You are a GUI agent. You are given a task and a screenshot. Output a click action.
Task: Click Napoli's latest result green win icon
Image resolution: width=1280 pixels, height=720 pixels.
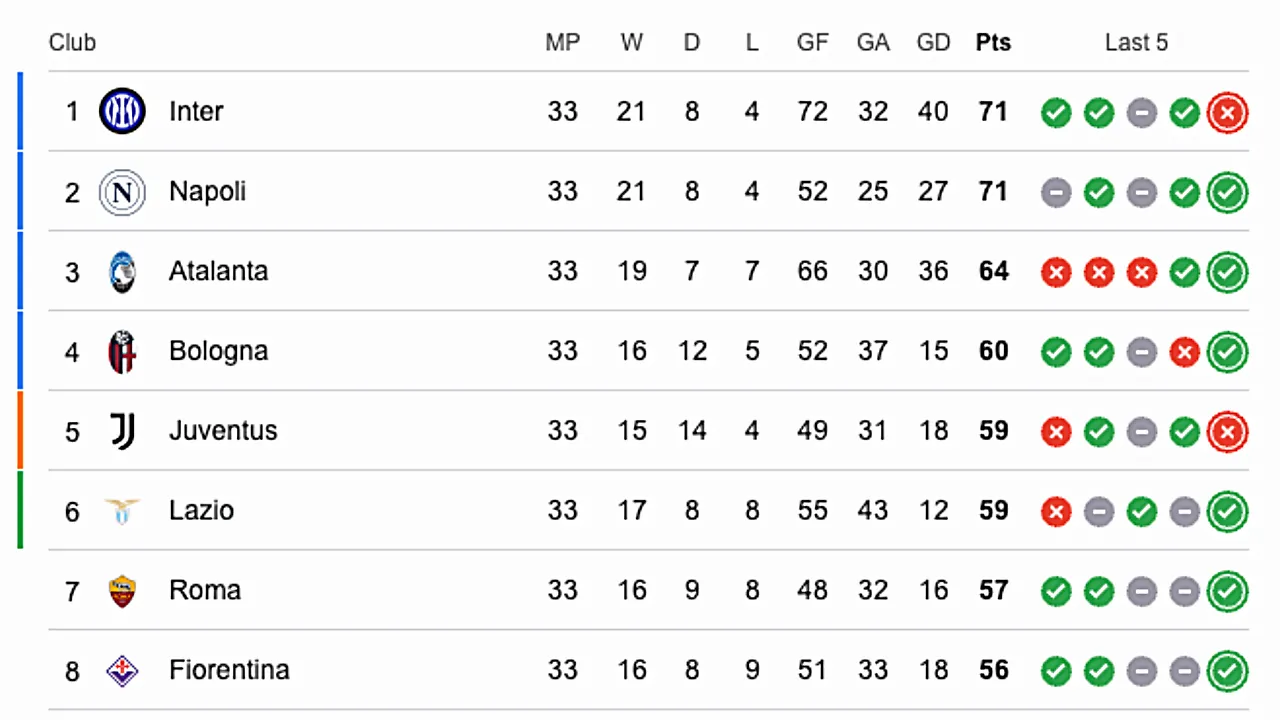pos(1227,193)
